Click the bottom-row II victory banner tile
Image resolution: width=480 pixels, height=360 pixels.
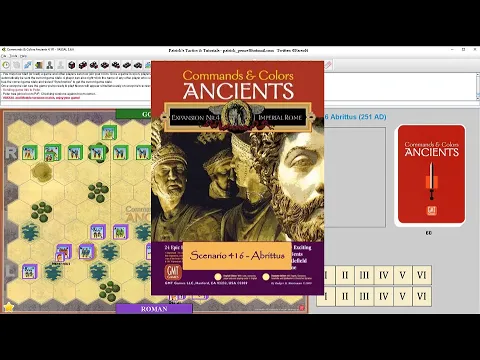(345, 296)
